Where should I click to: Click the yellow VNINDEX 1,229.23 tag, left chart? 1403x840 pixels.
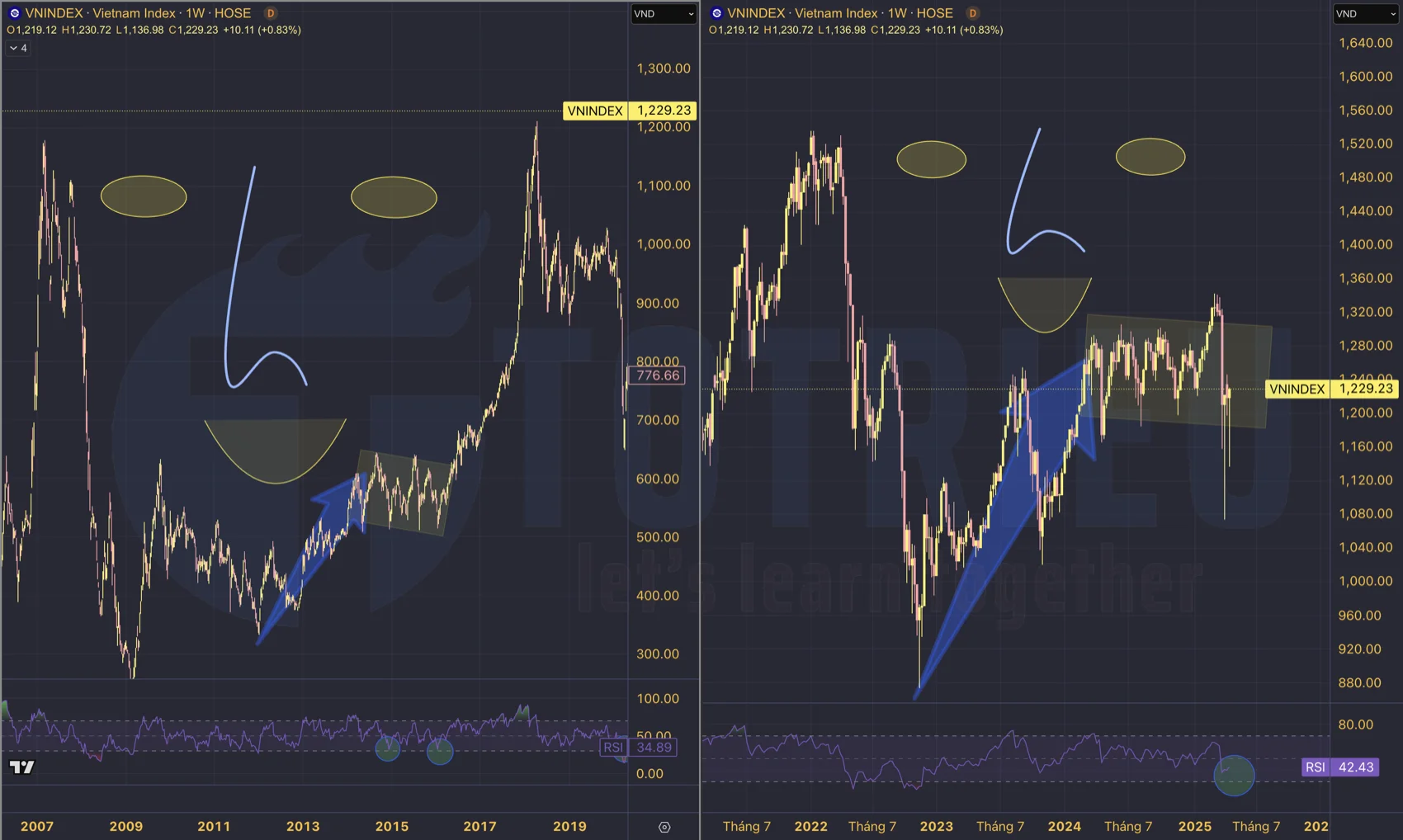594,111
